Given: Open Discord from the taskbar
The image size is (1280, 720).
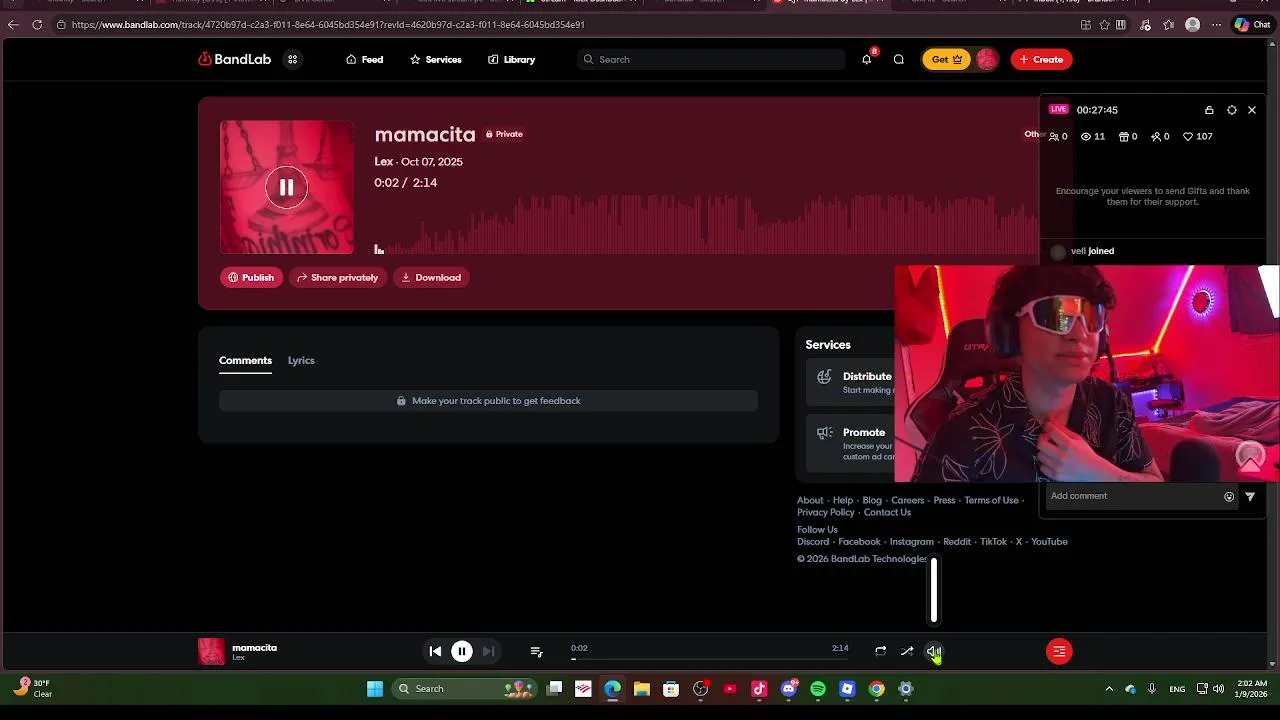Looking at the screenshot, I should [x=789, y=688].
